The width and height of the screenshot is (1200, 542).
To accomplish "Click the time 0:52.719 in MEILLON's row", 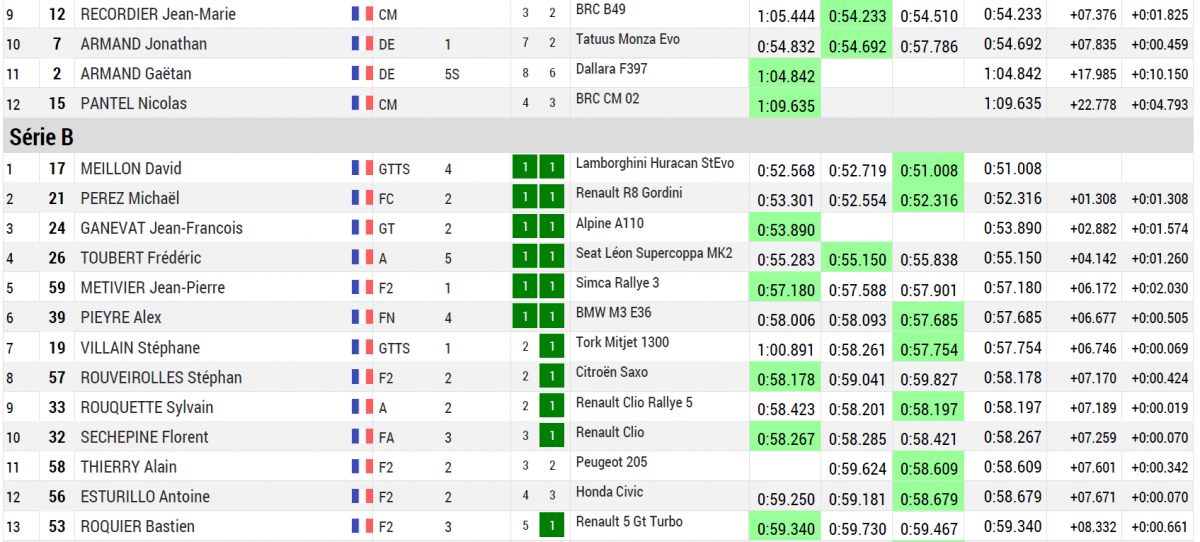I will point(857,170).
